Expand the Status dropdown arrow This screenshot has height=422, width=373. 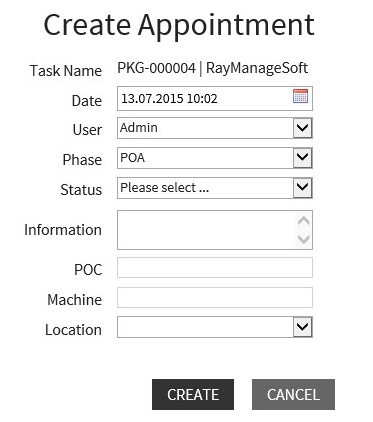(303, 188)
